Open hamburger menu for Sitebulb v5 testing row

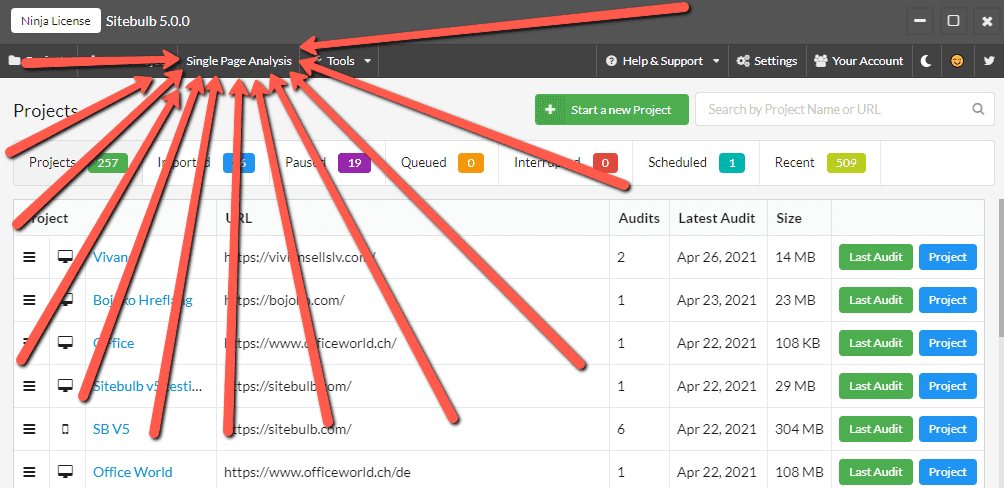pos(29,386)
